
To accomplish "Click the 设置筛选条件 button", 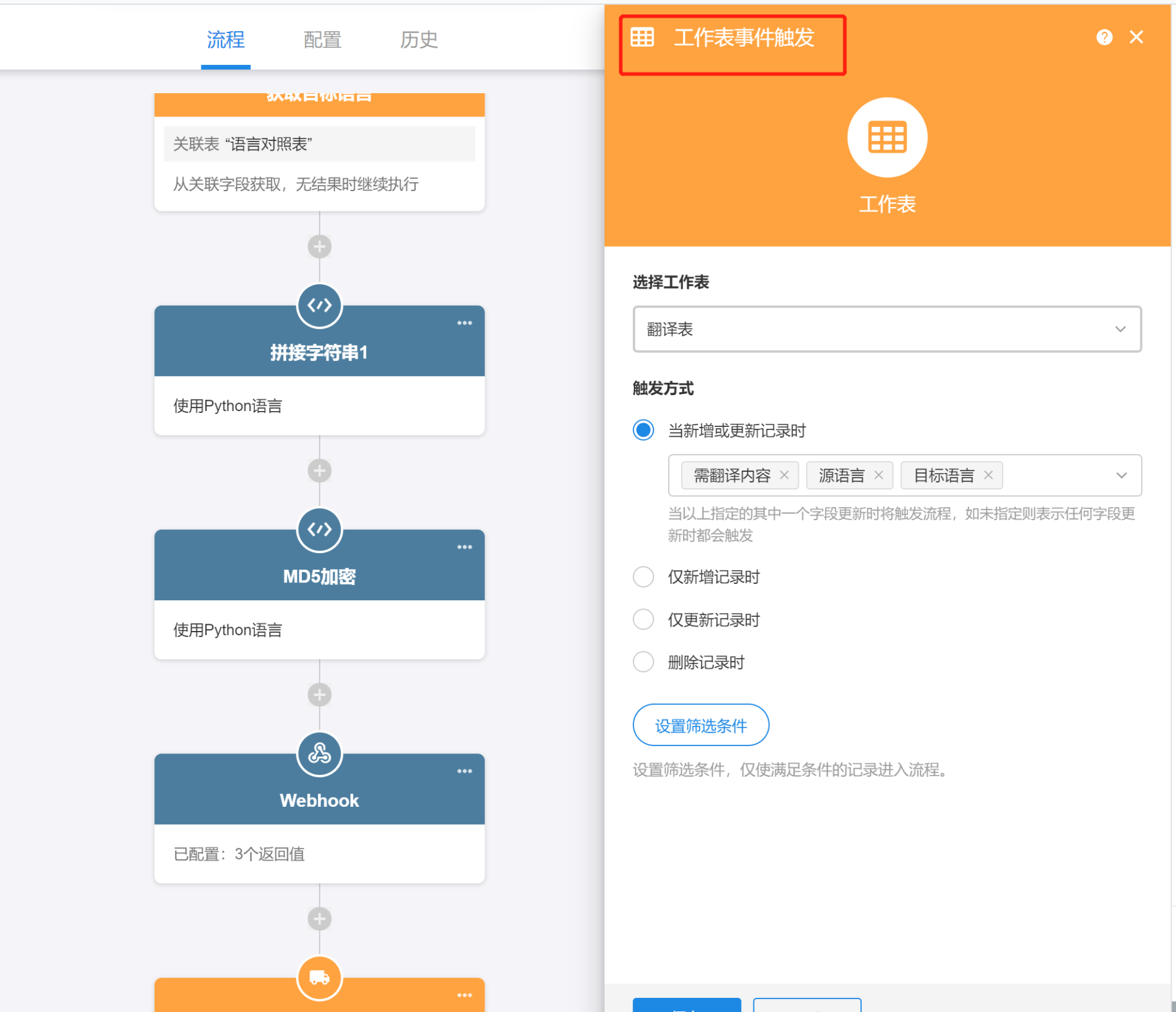I will [701, 725].
